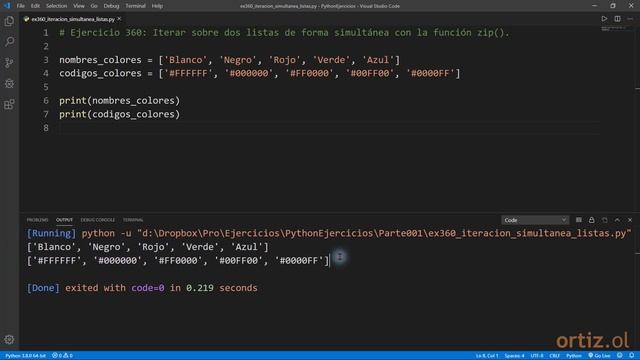The image size is (640, 360).
Task: Minimize the VS Code window
Action: [x=594, y=6]
